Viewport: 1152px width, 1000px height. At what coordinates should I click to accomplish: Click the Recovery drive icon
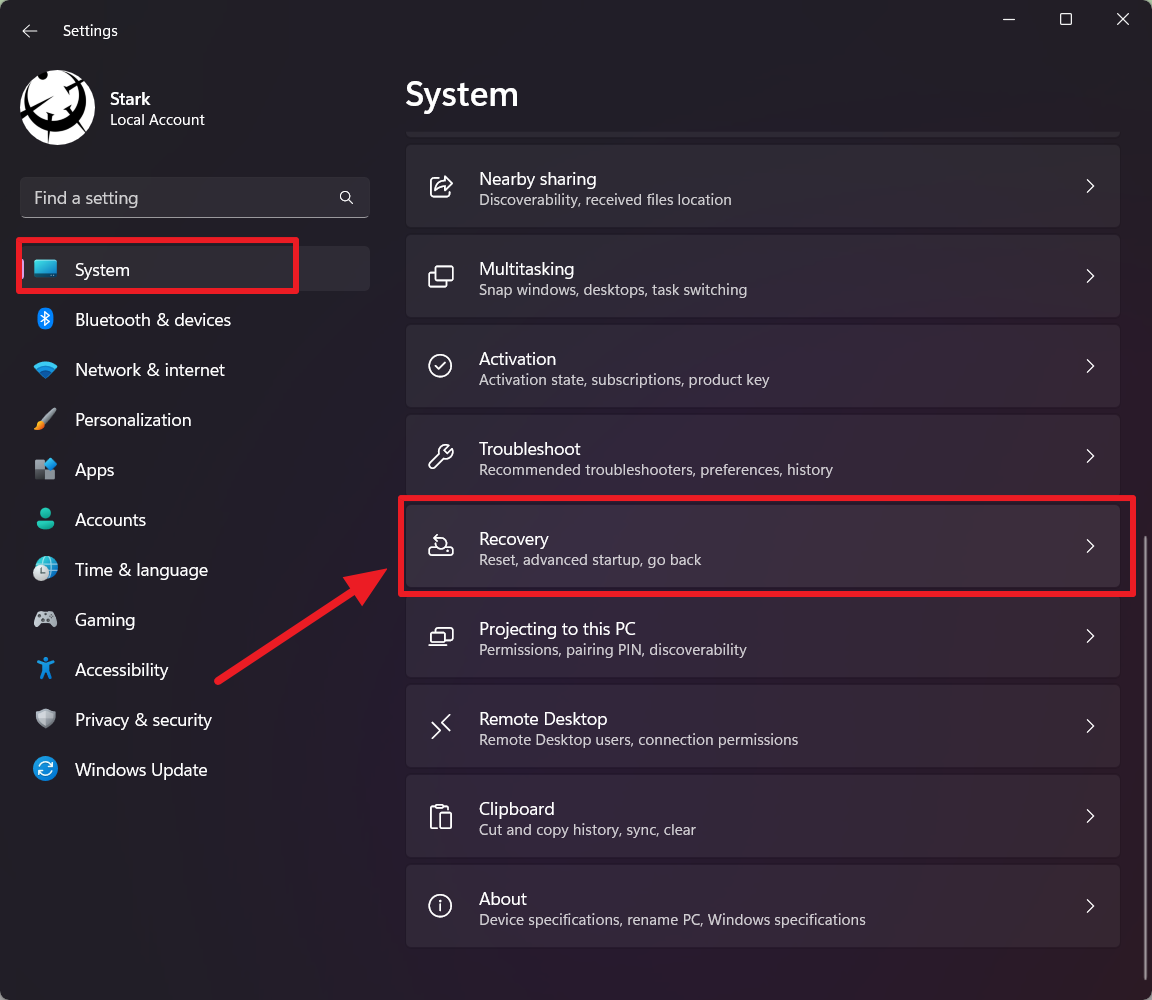click(441, 546)
